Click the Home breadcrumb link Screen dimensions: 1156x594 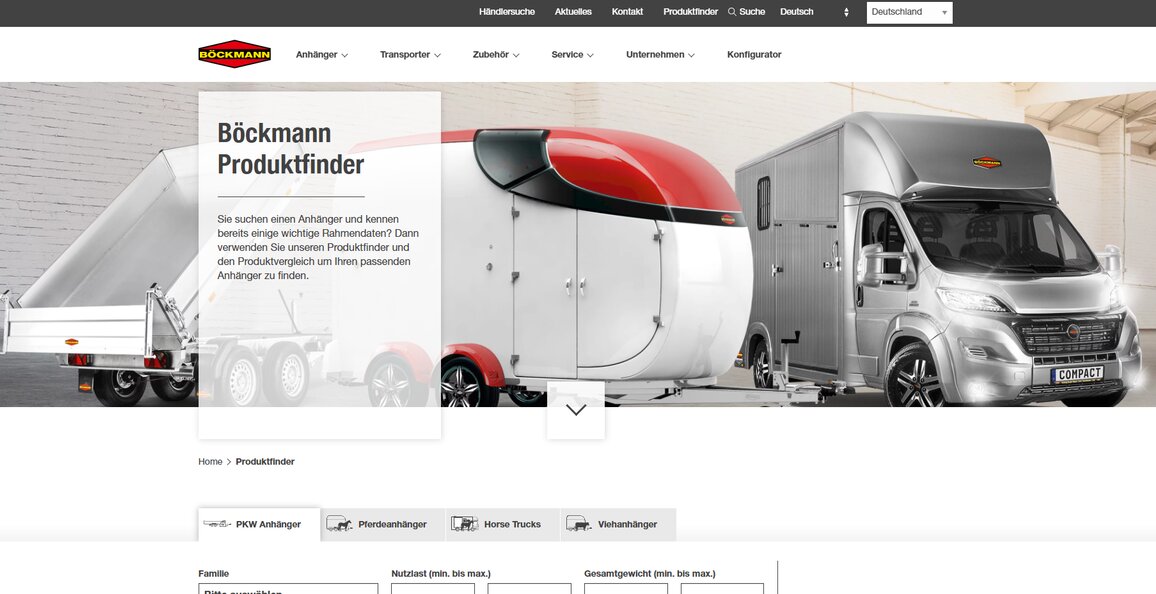click(x=209, y=461)
